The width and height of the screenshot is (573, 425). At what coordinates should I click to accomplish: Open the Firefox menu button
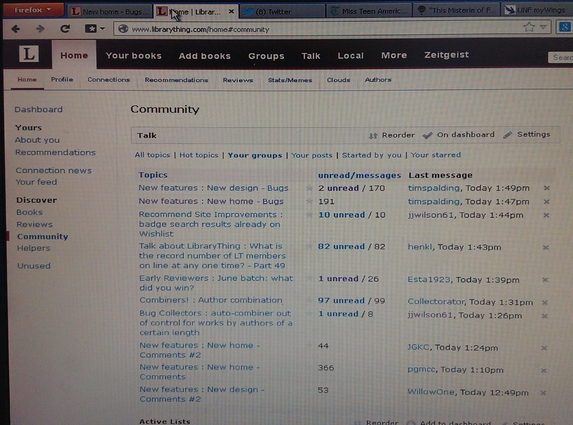[32, 10]
